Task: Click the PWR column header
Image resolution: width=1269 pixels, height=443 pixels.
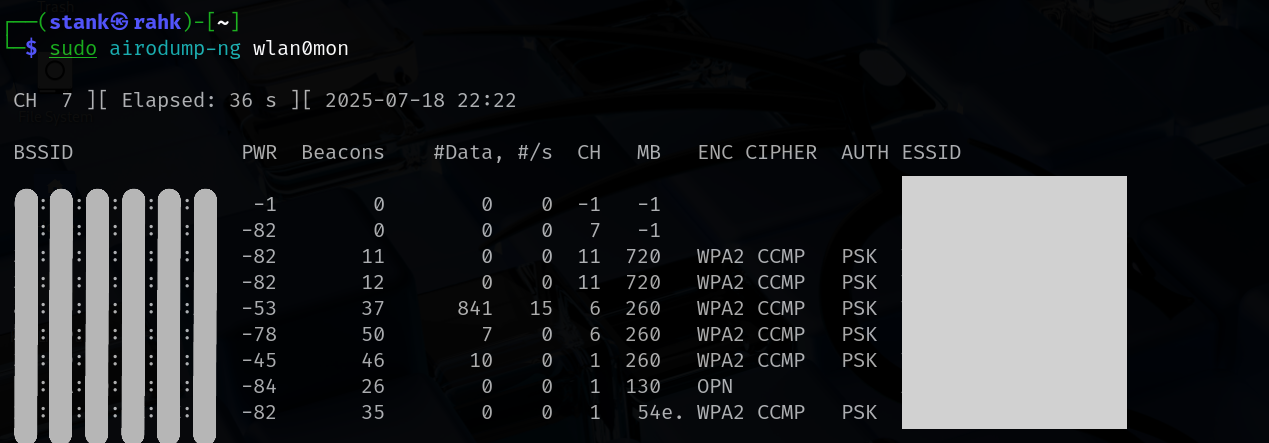Action: coord(259,153)
